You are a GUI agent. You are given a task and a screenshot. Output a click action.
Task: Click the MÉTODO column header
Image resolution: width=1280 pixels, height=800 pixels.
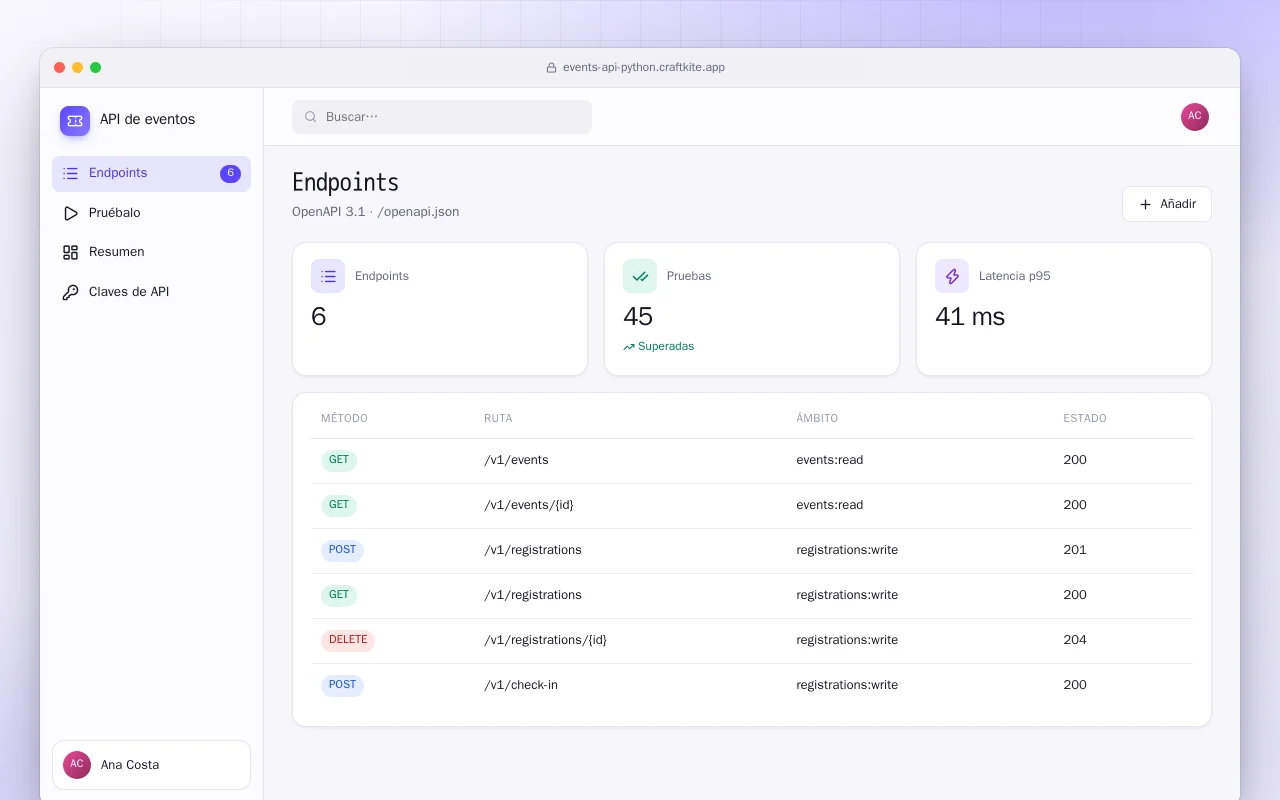click(344, 418)
